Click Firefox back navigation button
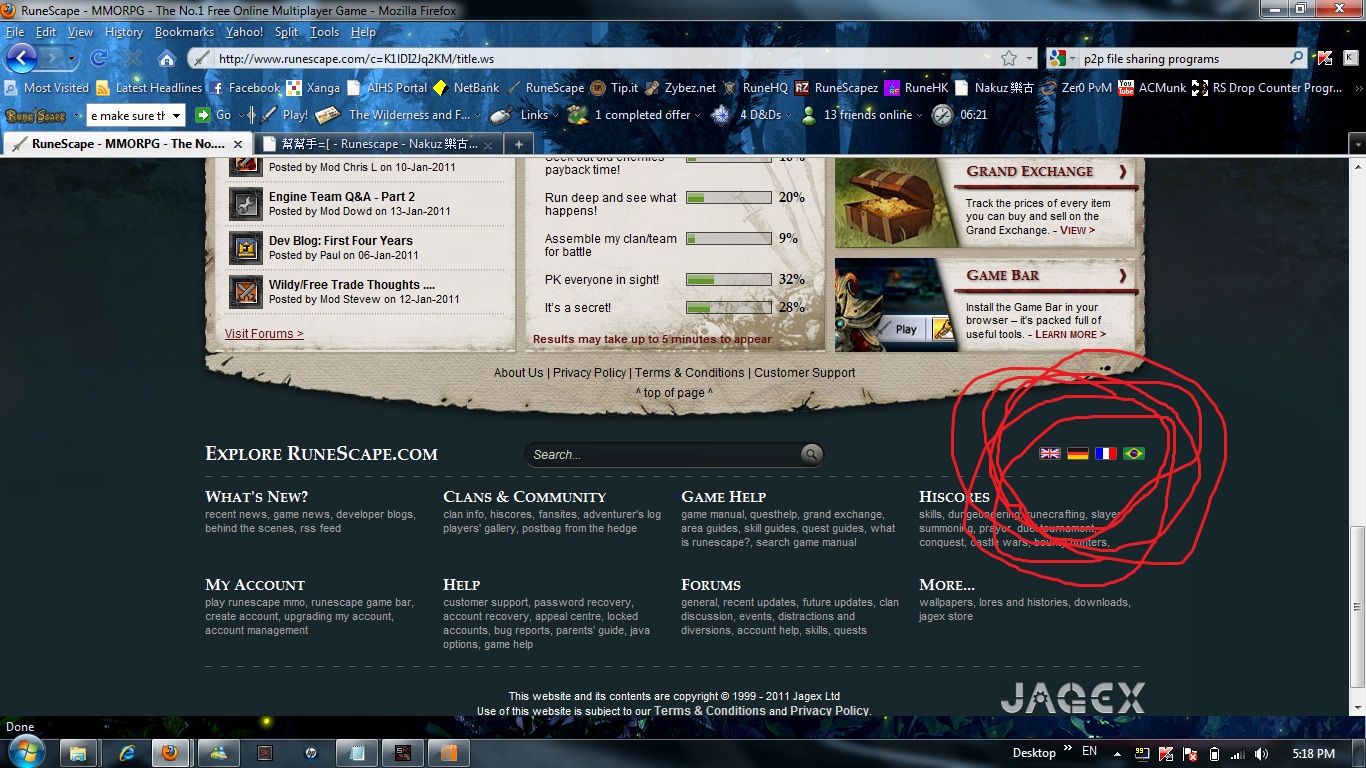Image resolution: width=1366 pixels, height=768 pixels. [x=22, y=58]
